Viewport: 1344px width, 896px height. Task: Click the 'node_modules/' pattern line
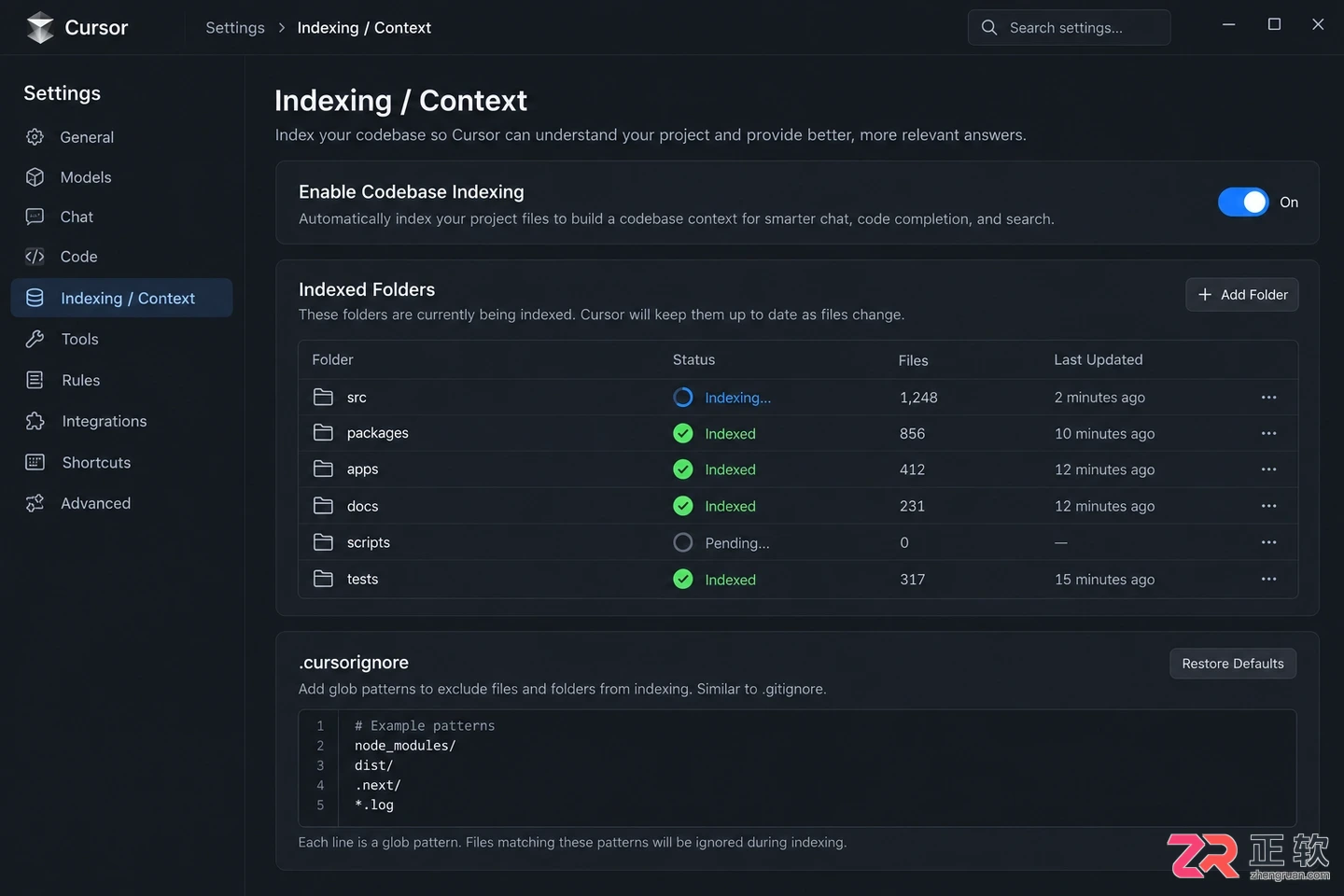(405, 746)
